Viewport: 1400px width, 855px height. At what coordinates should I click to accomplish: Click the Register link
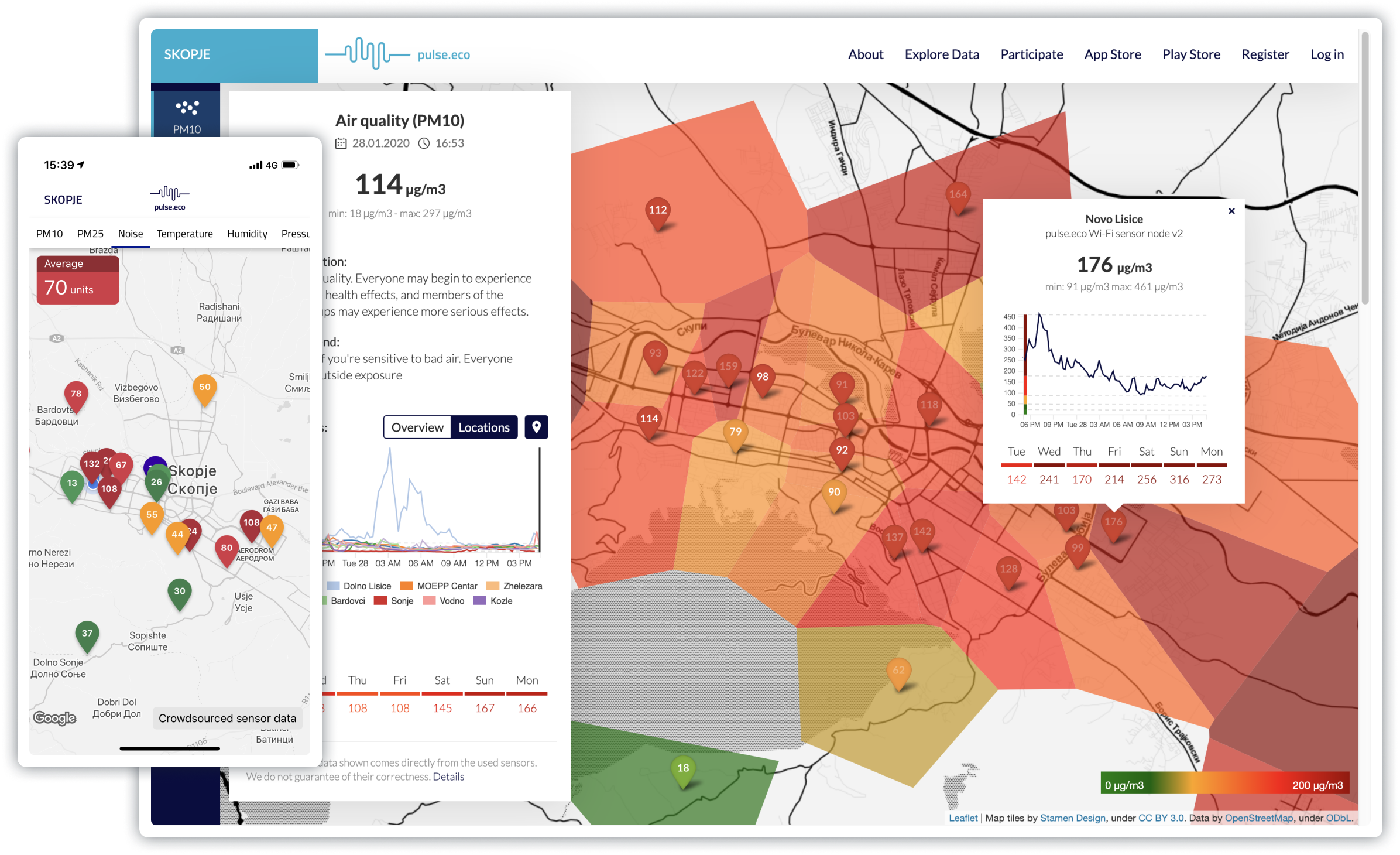[x=1265, y=54]
